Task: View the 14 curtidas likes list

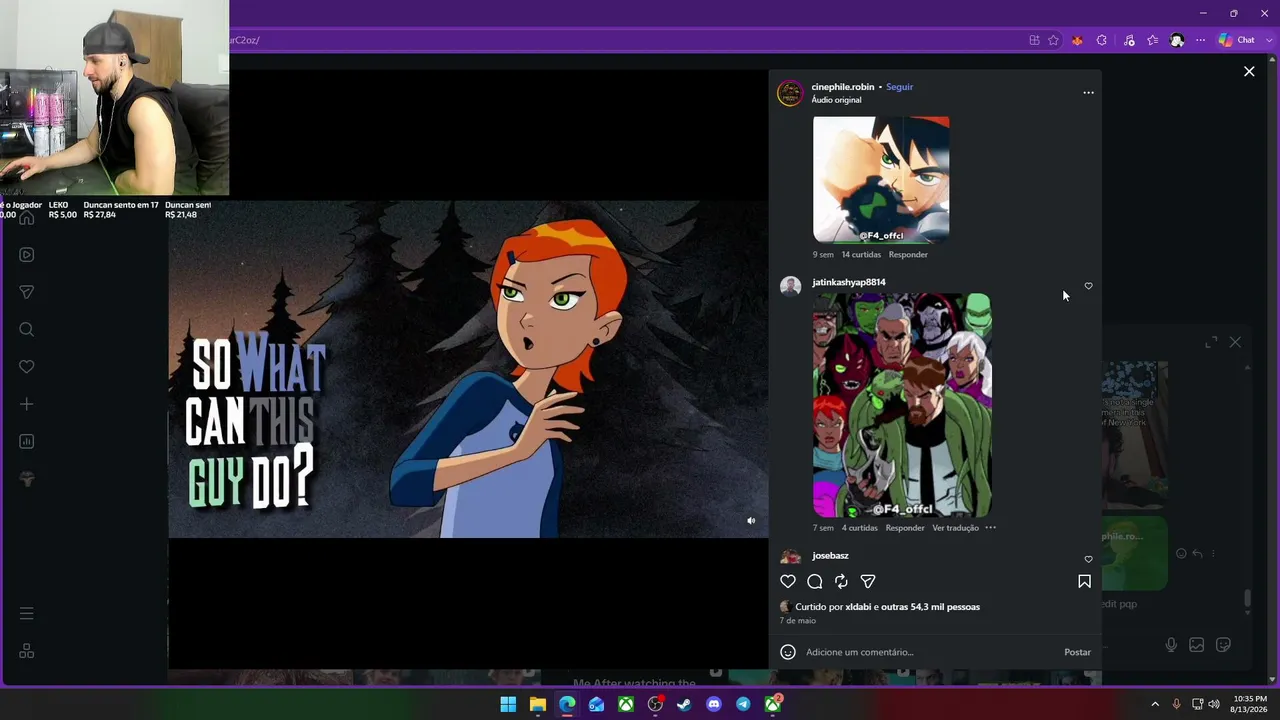Action: click(861, 255)
